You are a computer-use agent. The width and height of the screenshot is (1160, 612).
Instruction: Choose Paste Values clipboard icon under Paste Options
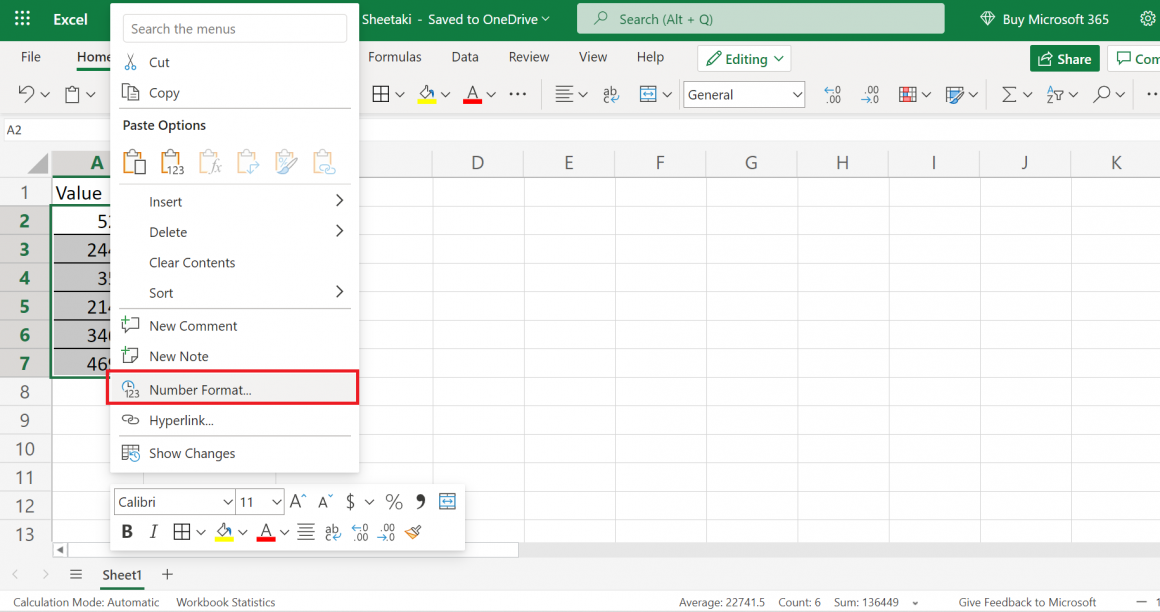click(x=172, y=162)
